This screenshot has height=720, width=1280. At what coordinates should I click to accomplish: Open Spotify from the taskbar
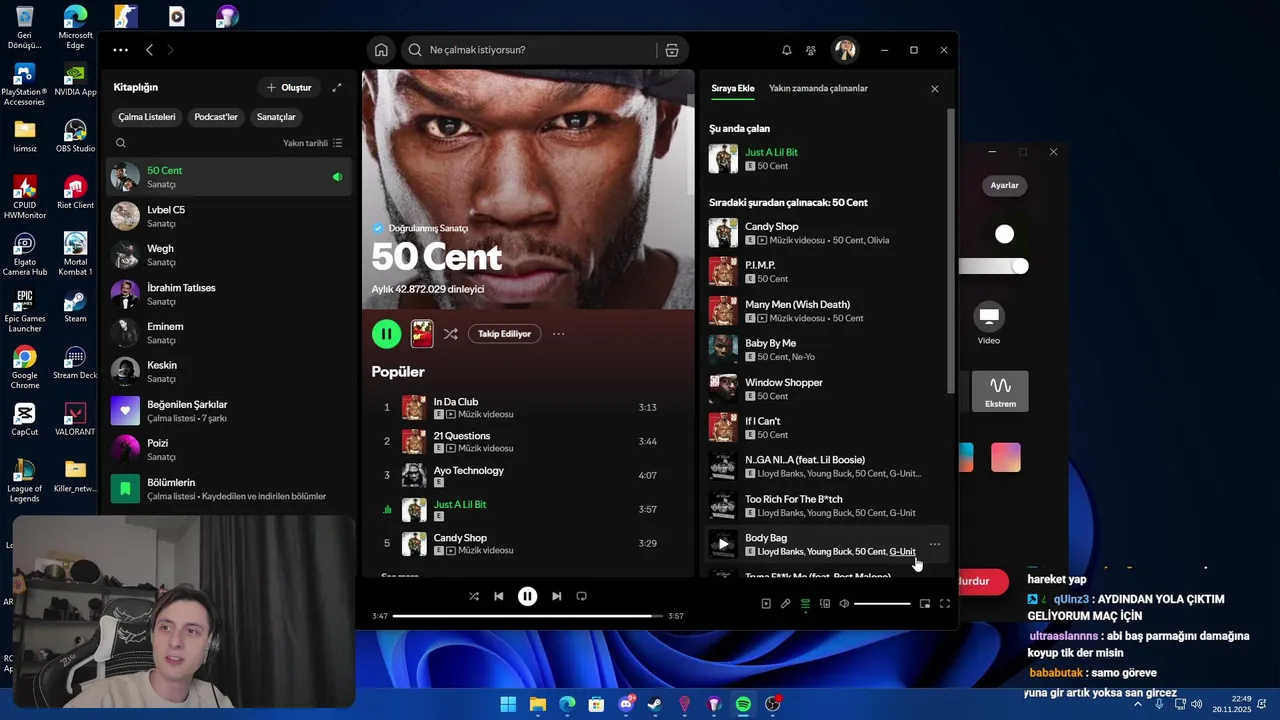pyautogui.click(x=743, y=704)
